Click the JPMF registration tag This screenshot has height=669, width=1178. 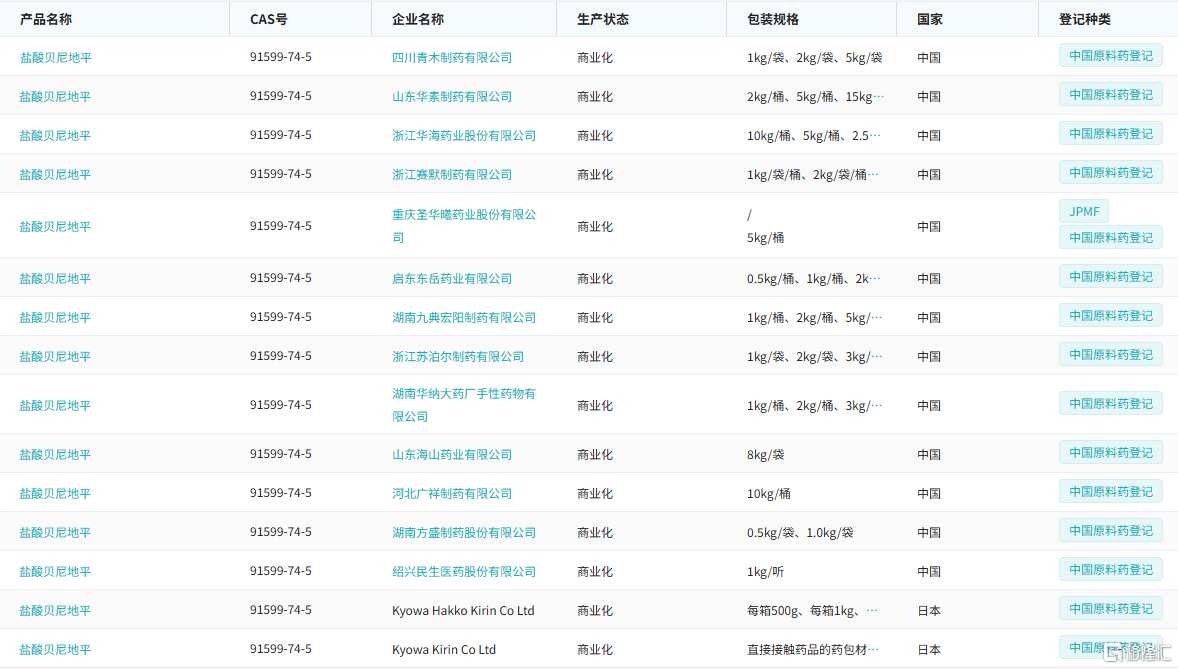[x=1083, y=212]
